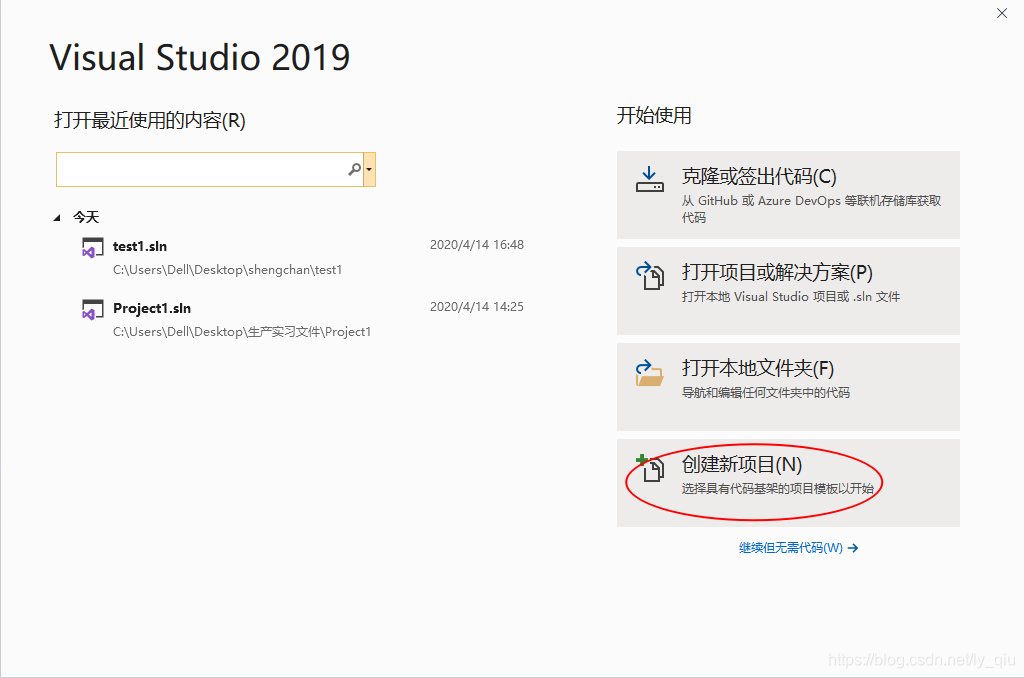The height and width of the screenshot is (678, 1024).
Task: Click the open local folder icon
Action: click(x=649, y=372)
